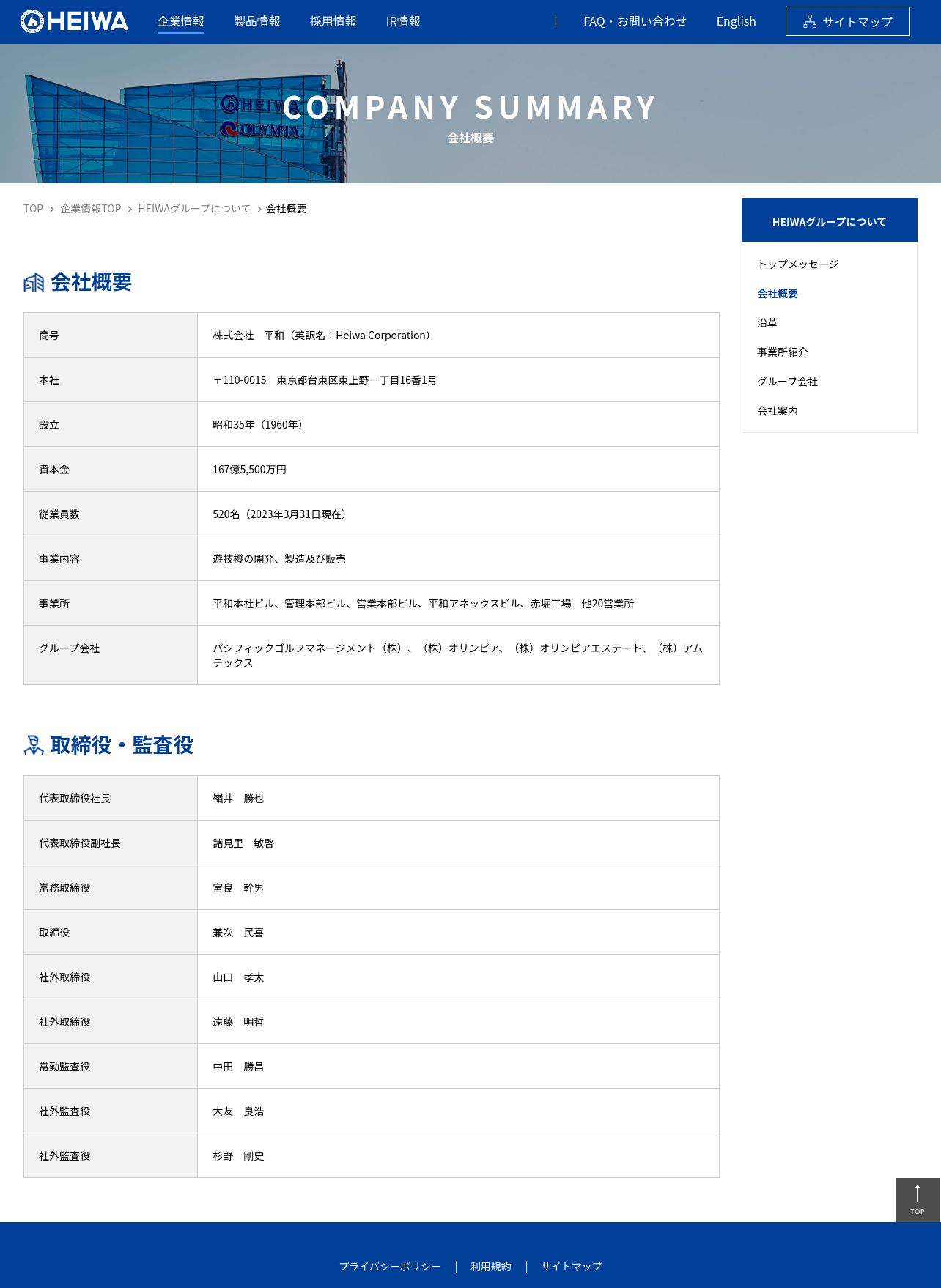The image size is (941, 1288).
Task: Open 沿革 in the sidebar
Action: coord(767,322)
